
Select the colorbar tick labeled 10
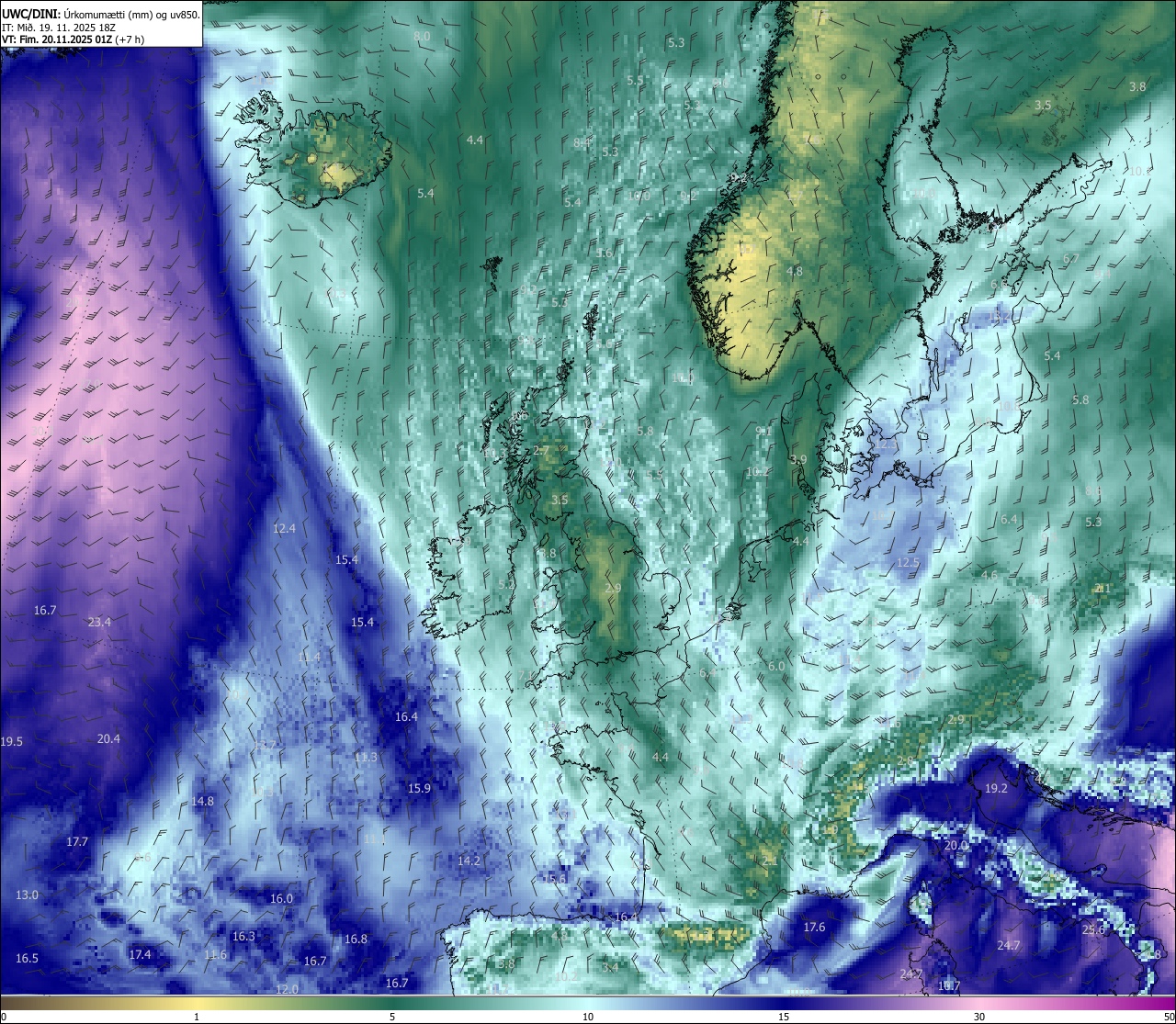pyautogui.click(x=588, y=1017)
